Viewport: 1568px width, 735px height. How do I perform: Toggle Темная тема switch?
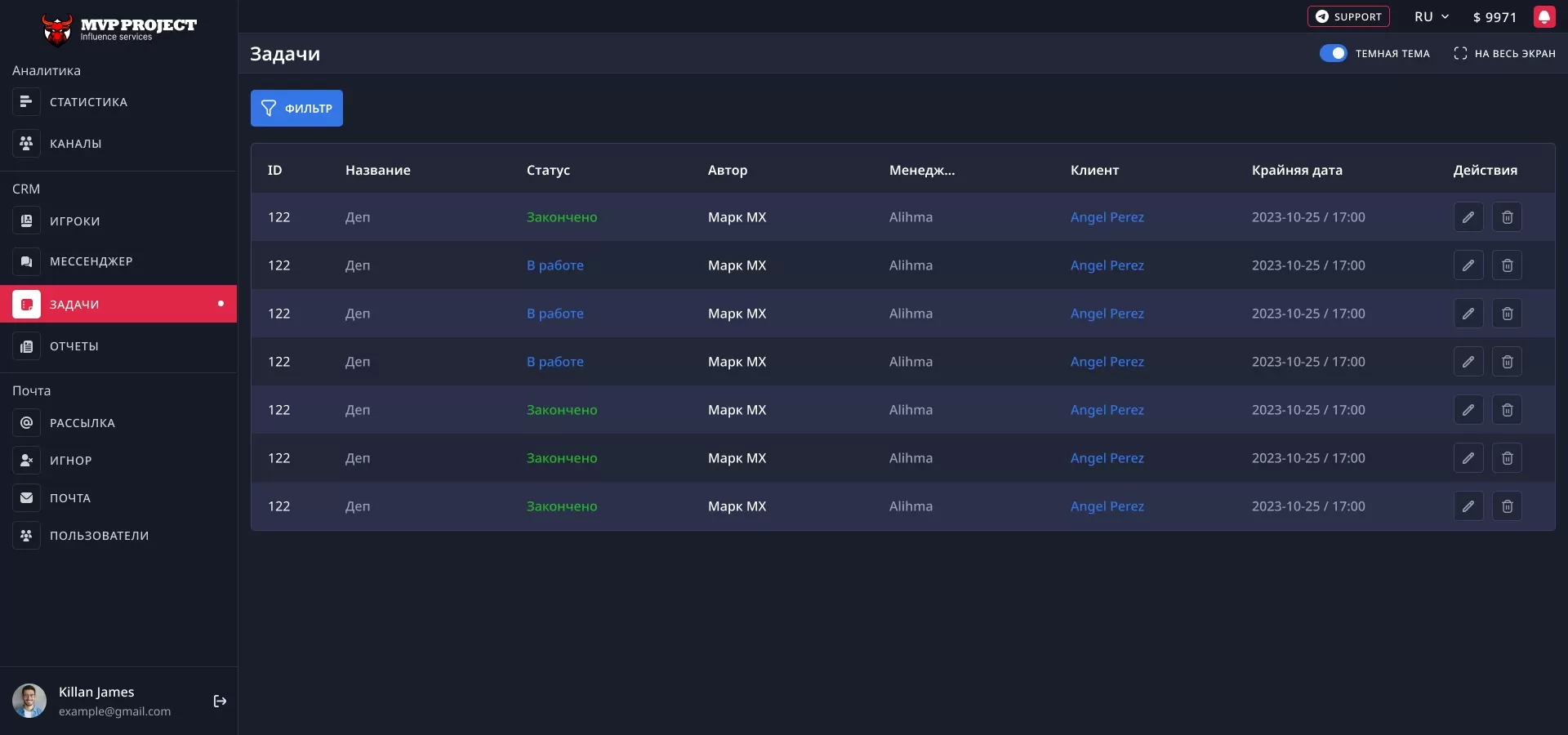1334,52
